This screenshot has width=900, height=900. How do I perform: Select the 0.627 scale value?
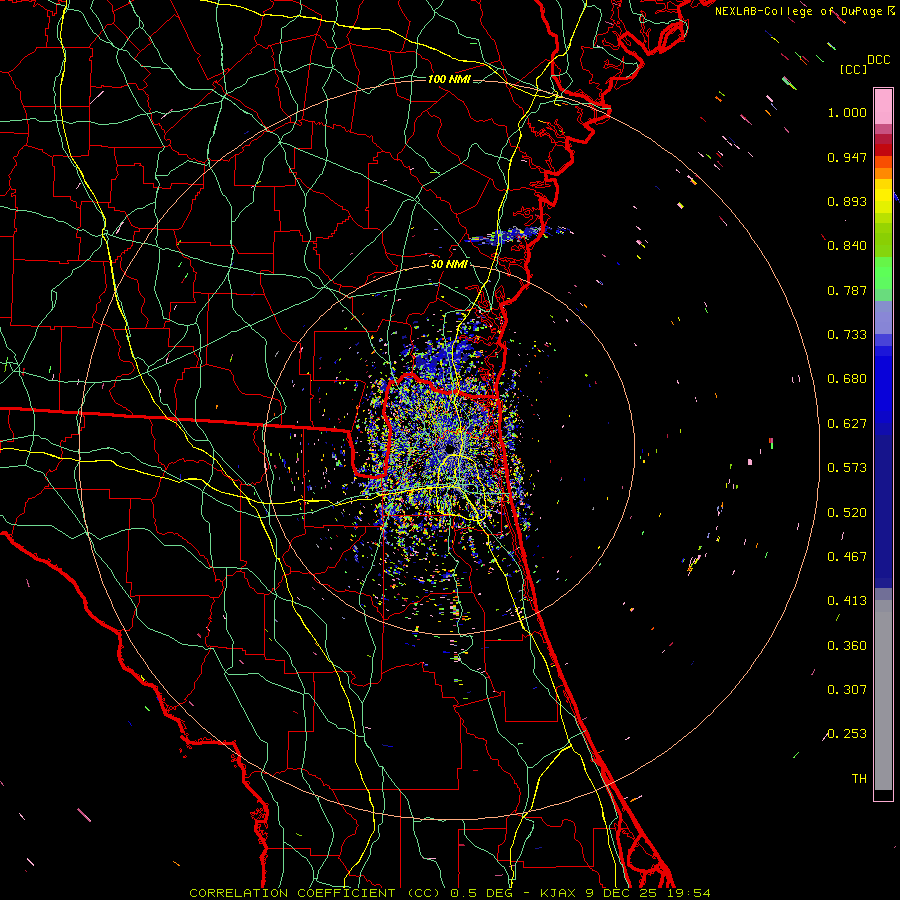click(x=847, y=424)
